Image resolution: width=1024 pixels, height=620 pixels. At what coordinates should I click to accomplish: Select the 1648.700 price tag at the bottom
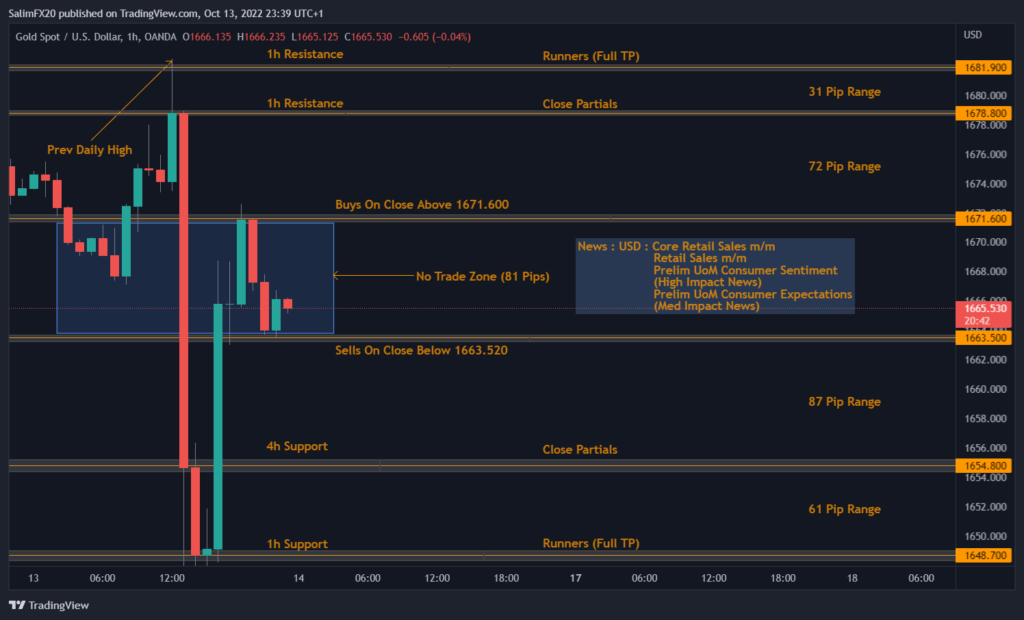[983, 556]
